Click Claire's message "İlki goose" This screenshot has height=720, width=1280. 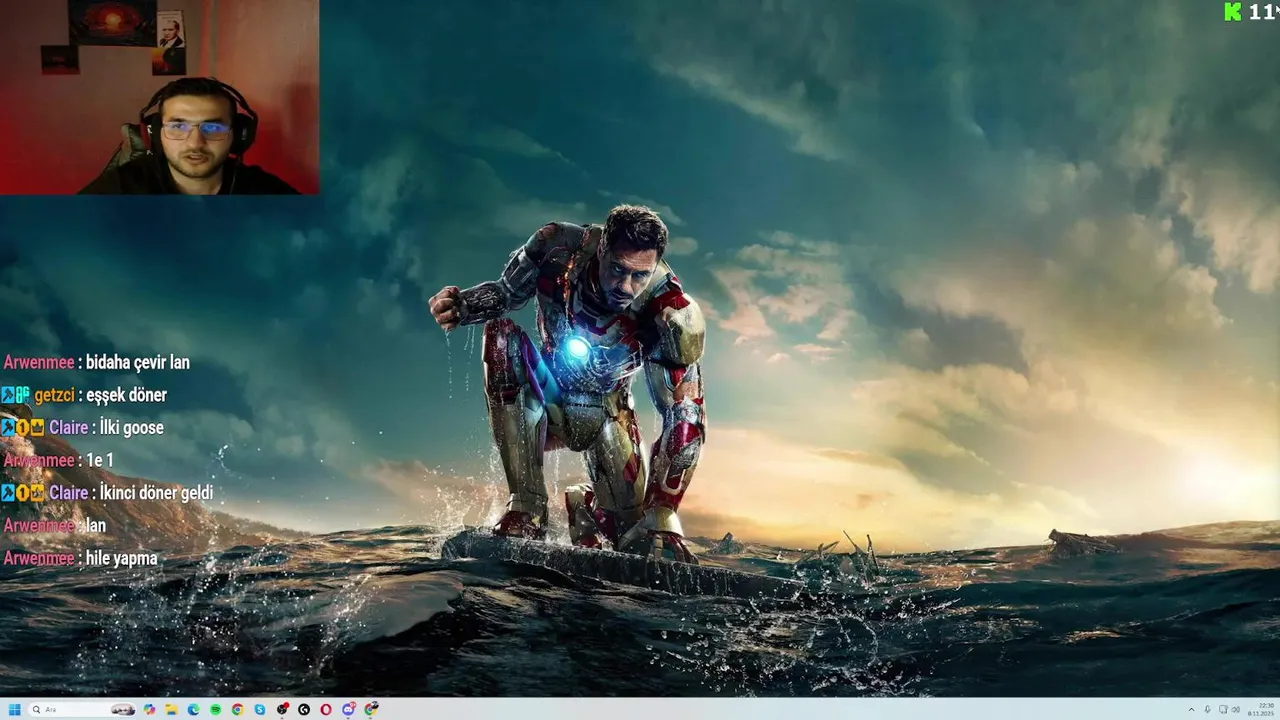pyautogui.click(x=131, y=427)
